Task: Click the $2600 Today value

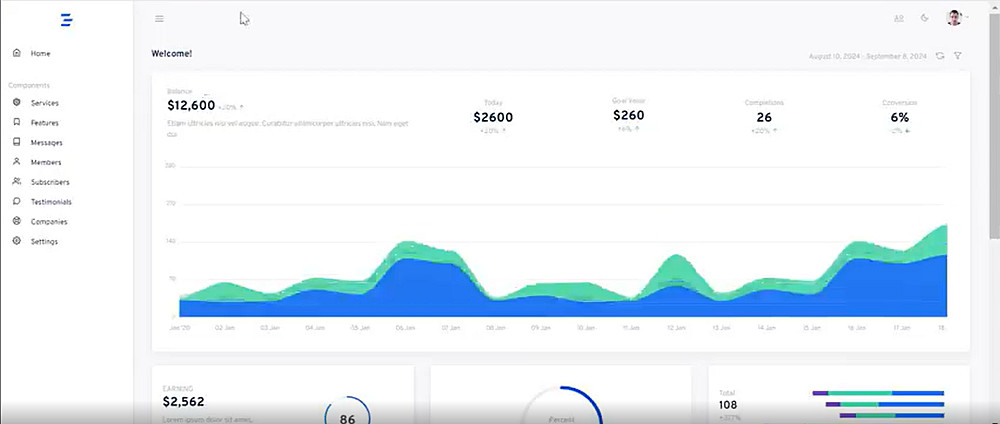Action: 493,117
